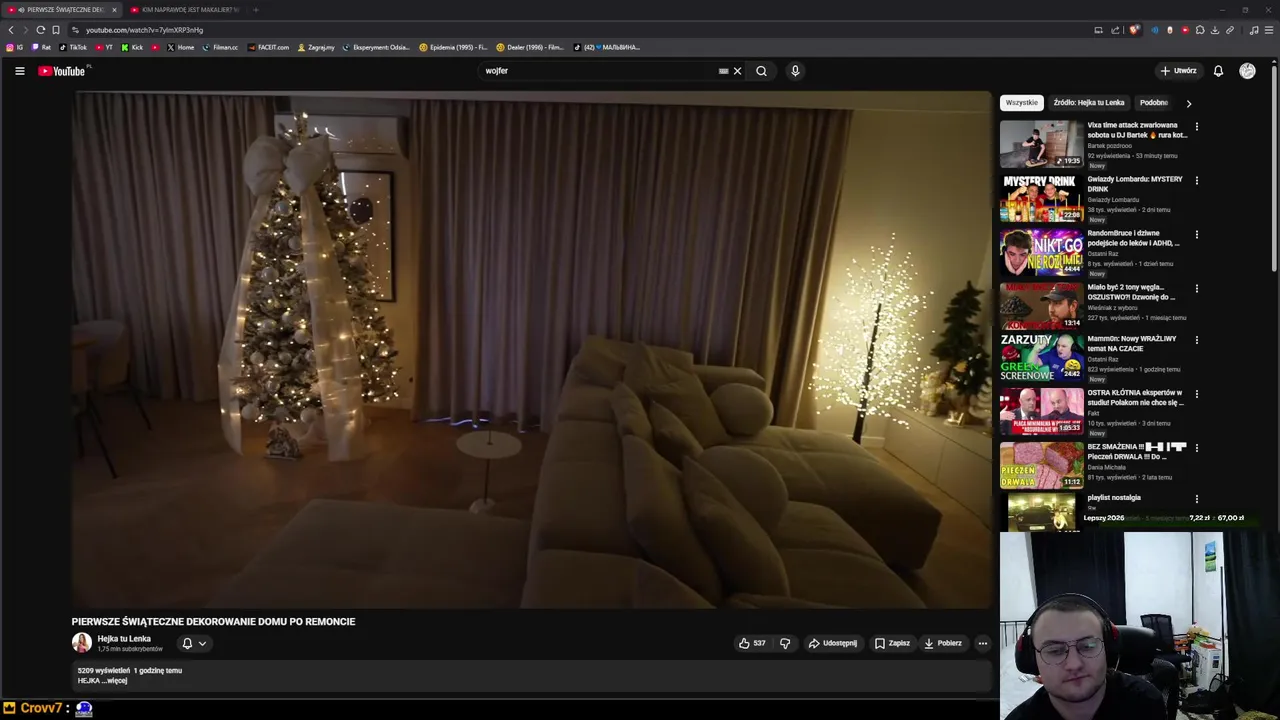
Task: Run search with the magnifier button
Action: [761, 71]
